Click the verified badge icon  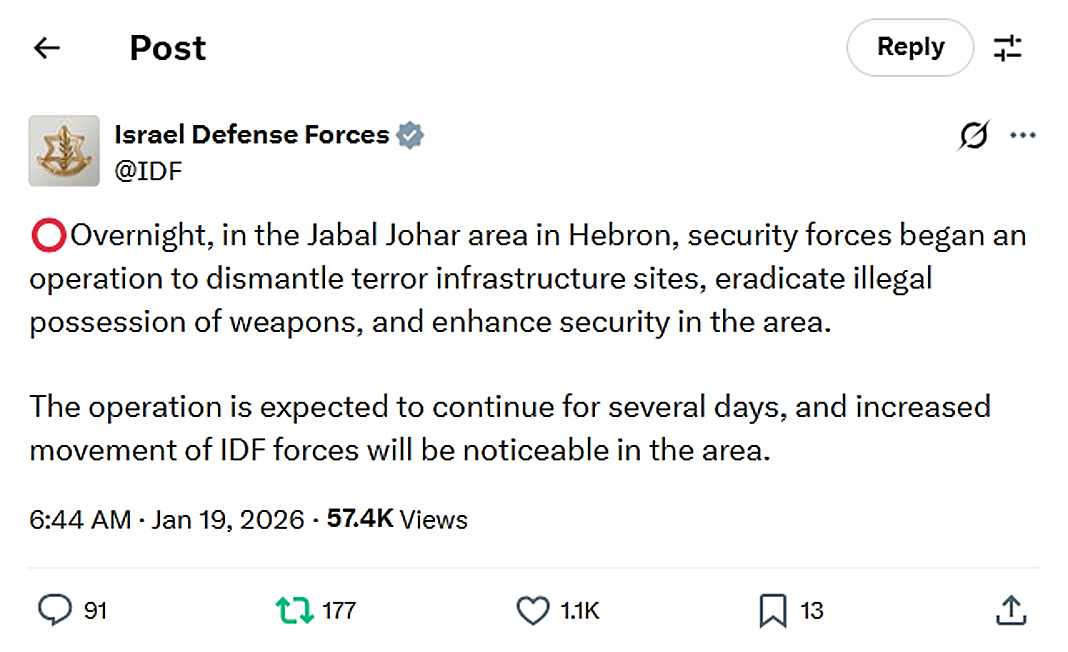[x=410, y=135]
